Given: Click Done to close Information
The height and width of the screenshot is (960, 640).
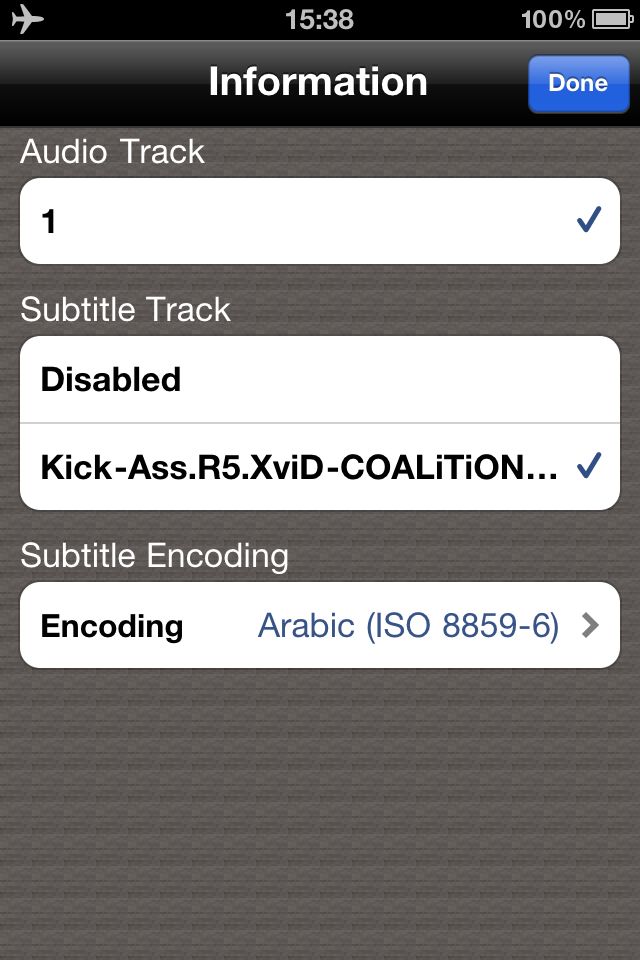Looking at the screenshot, I should 579,84.
